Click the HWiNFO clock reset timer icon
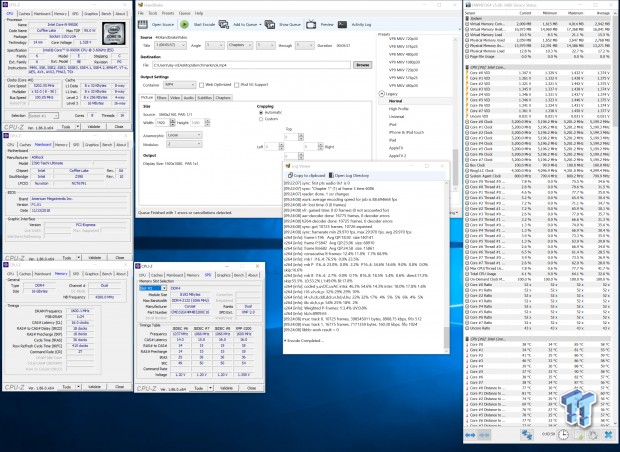 click(x=563, y=435)
